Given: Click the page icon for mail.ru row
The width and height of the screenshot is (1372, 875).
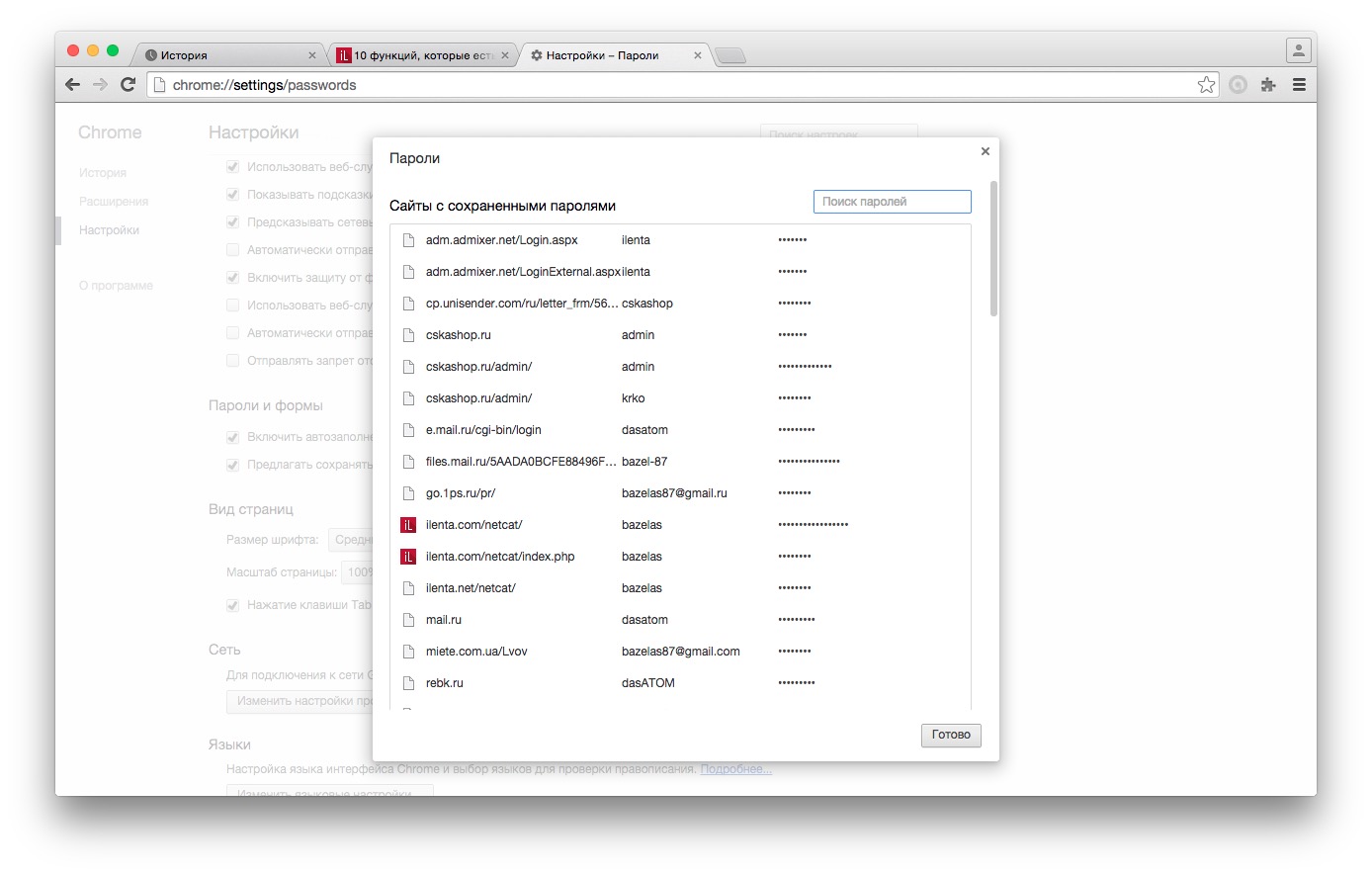Looking at the screenshot, I should [408, 620].
